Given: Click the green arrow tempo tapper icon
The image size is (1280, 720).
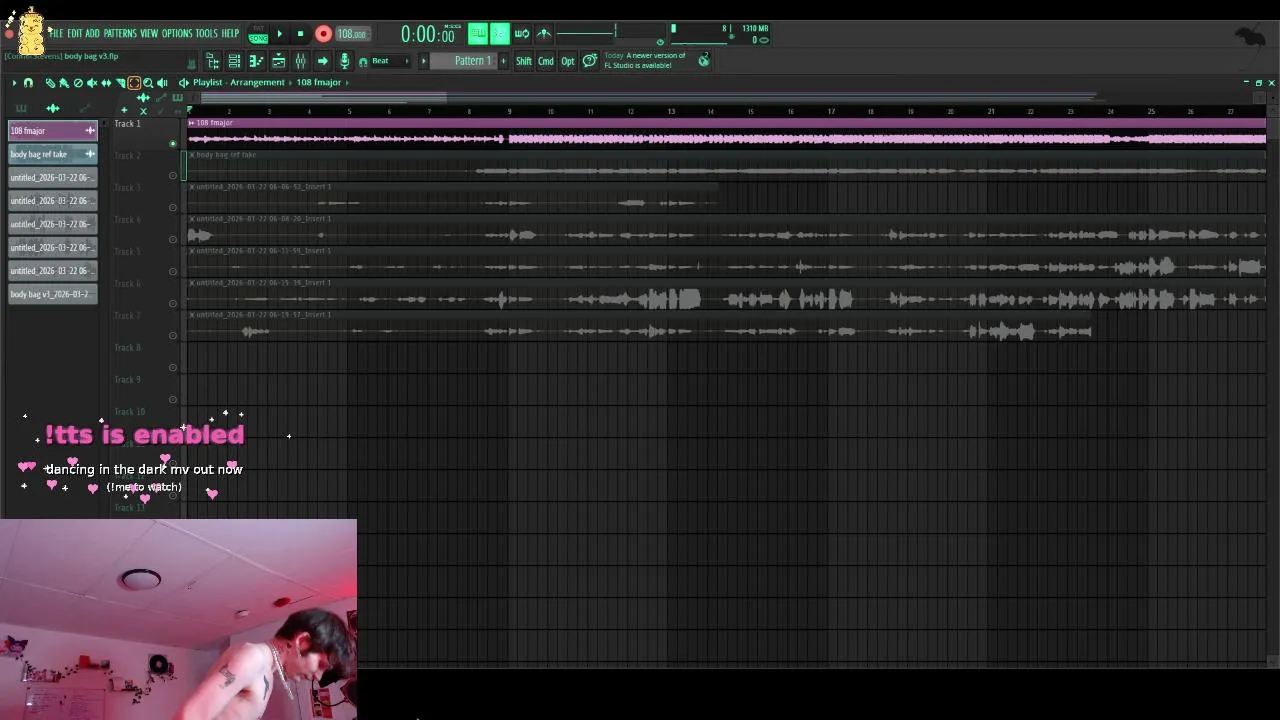Looking at the screenshot, I should point(322,61).
